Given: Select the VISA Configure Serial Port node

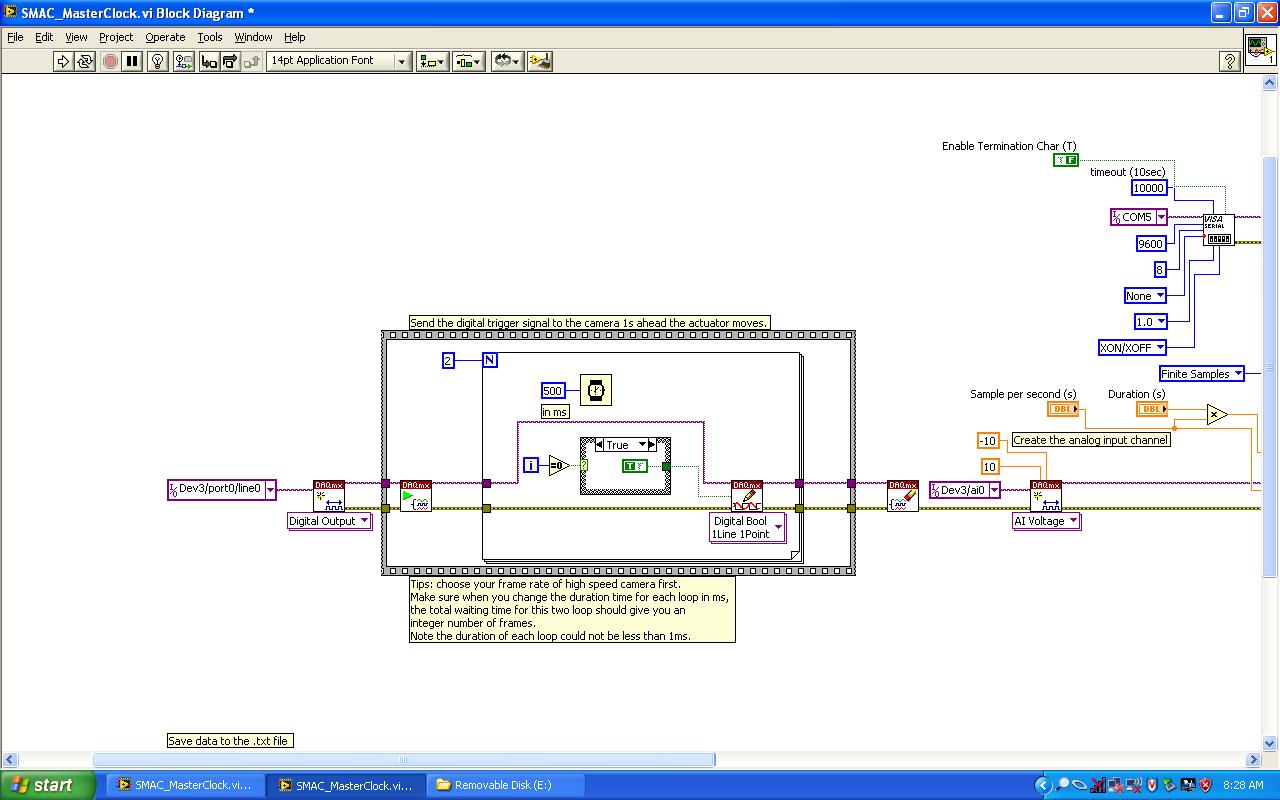Looking at the screenshot, I should (x=1219, y=229).
